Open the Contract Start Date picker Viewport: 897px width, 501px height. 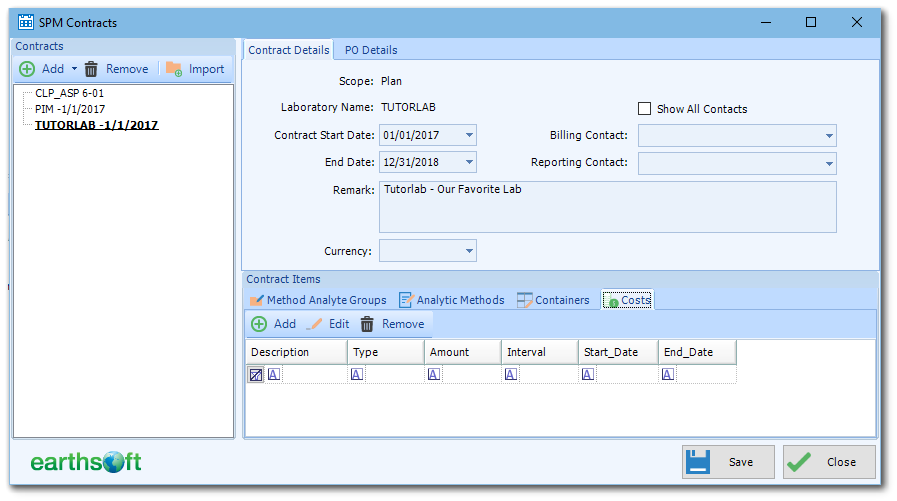click(469, 136)
